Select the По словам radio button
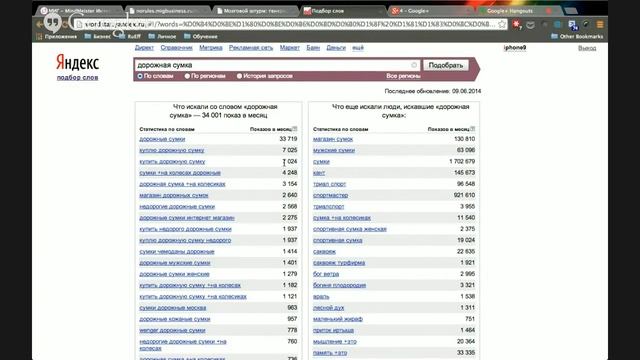The image size is (640, 360). (x=140, y=76)
